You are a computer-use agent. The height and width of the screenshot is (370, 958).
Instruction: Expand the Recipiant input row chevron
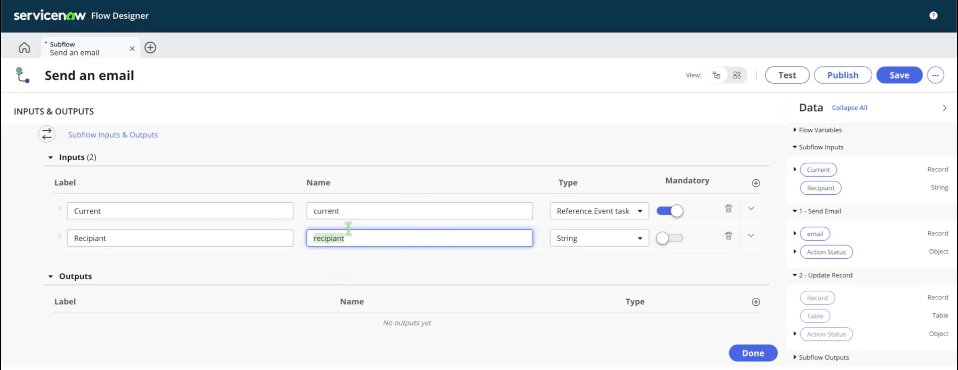coord(751,236)
